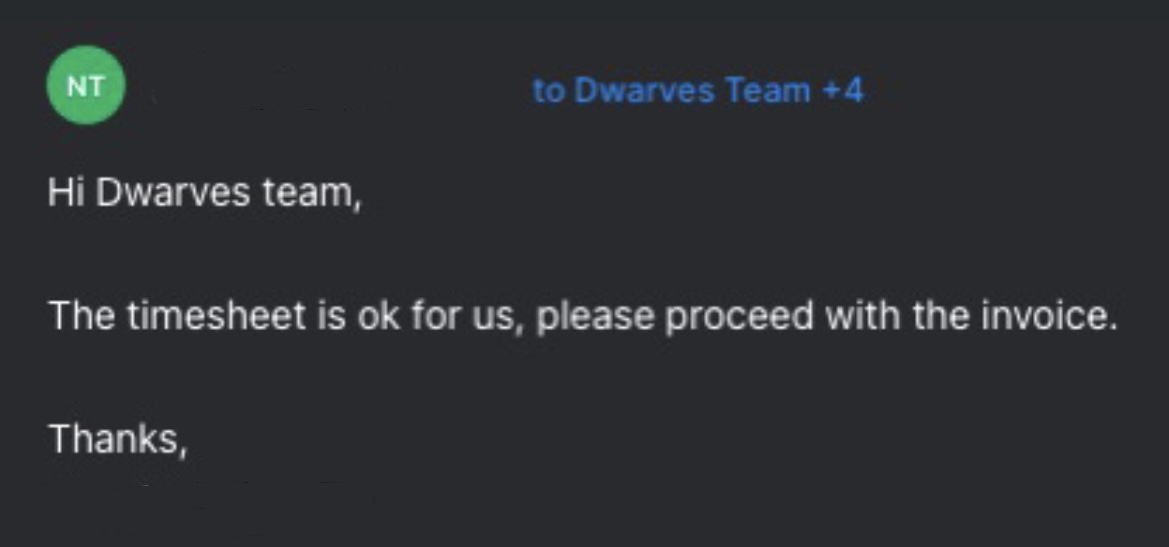Open the 'to Dwarves Team +4' recipients list

tap(699, 92)
